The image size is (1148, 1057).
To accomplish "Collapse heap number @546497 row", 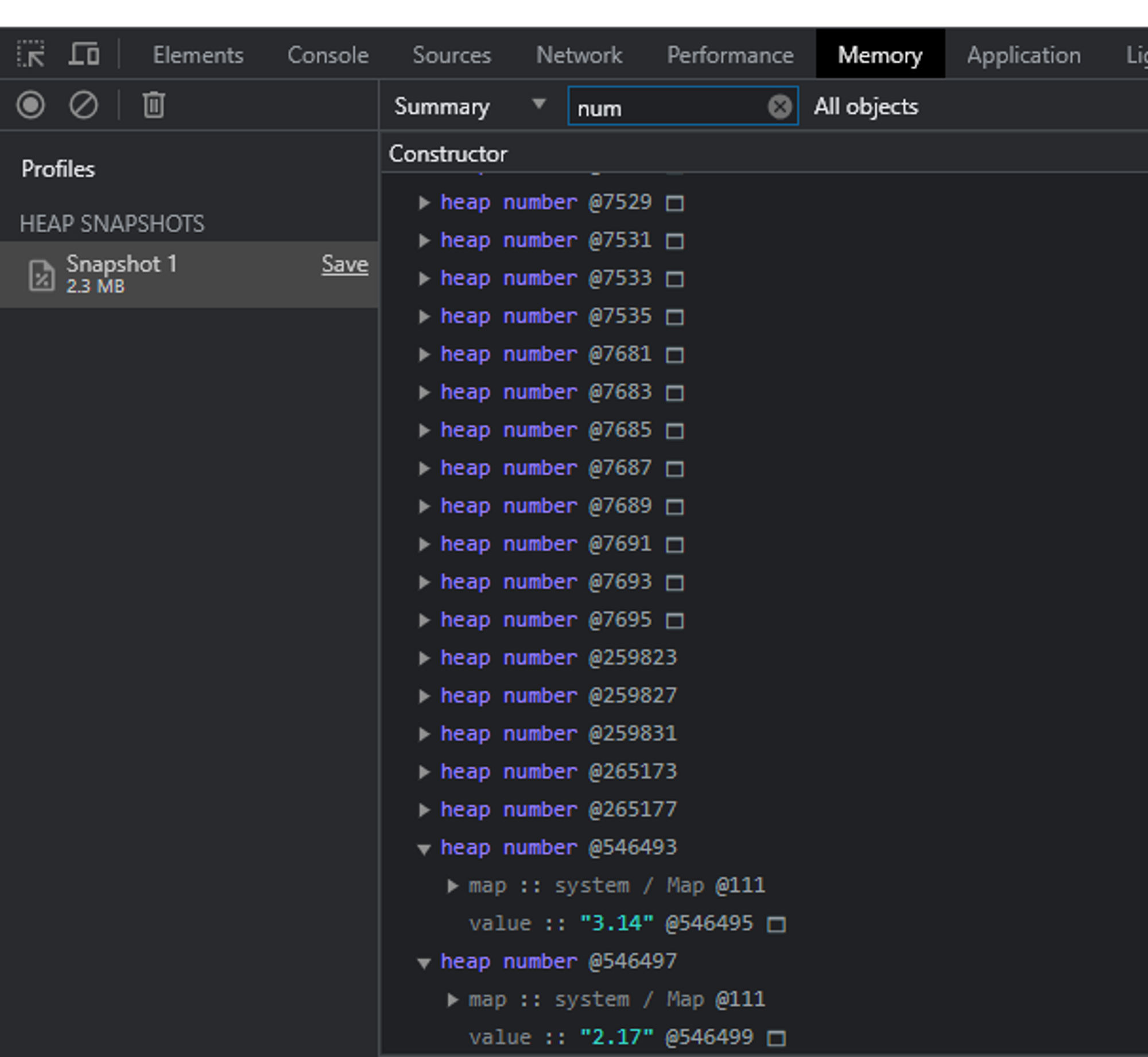I will point(424,963).
